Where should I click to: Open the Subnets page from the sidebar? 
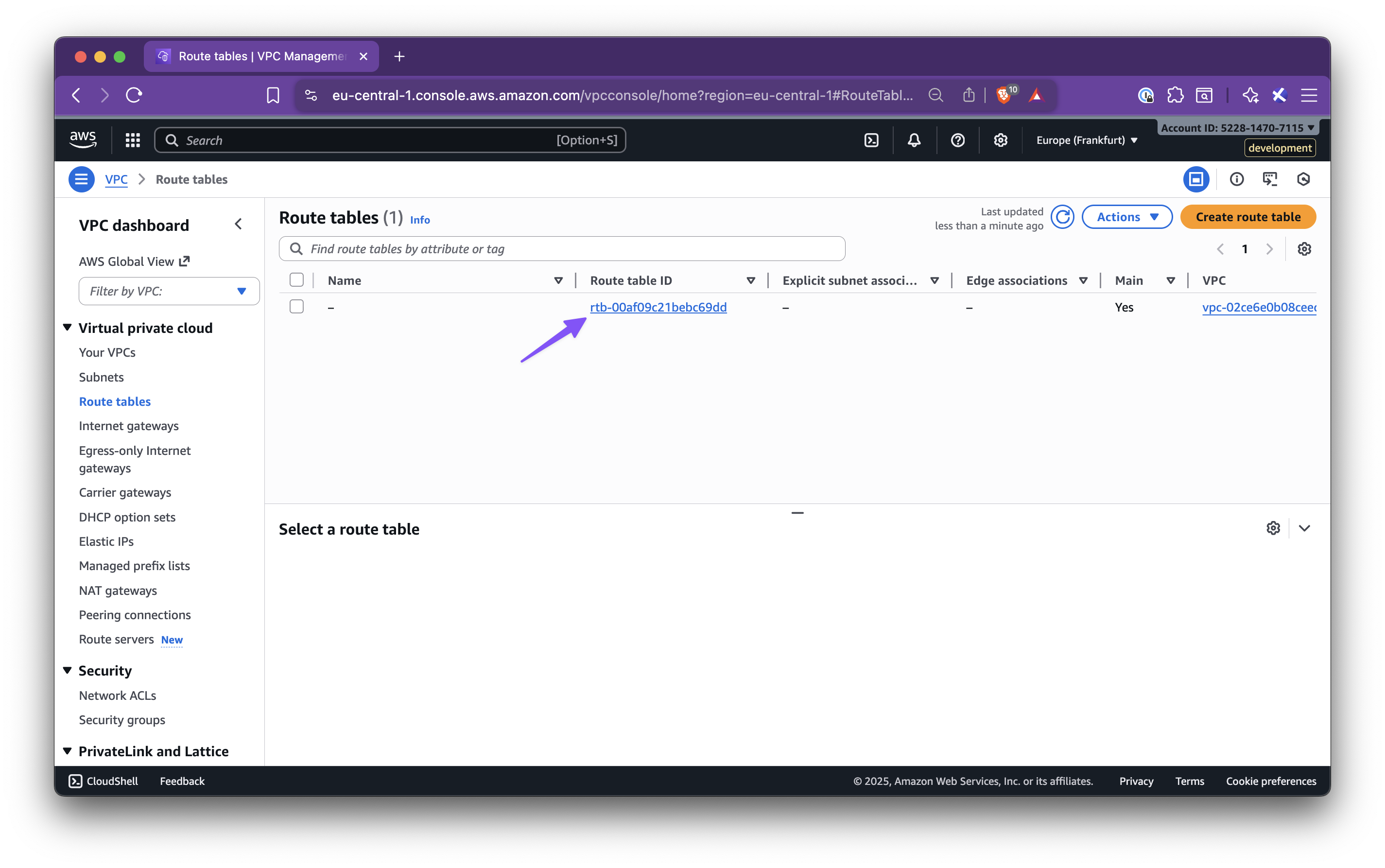coord(101,377)
